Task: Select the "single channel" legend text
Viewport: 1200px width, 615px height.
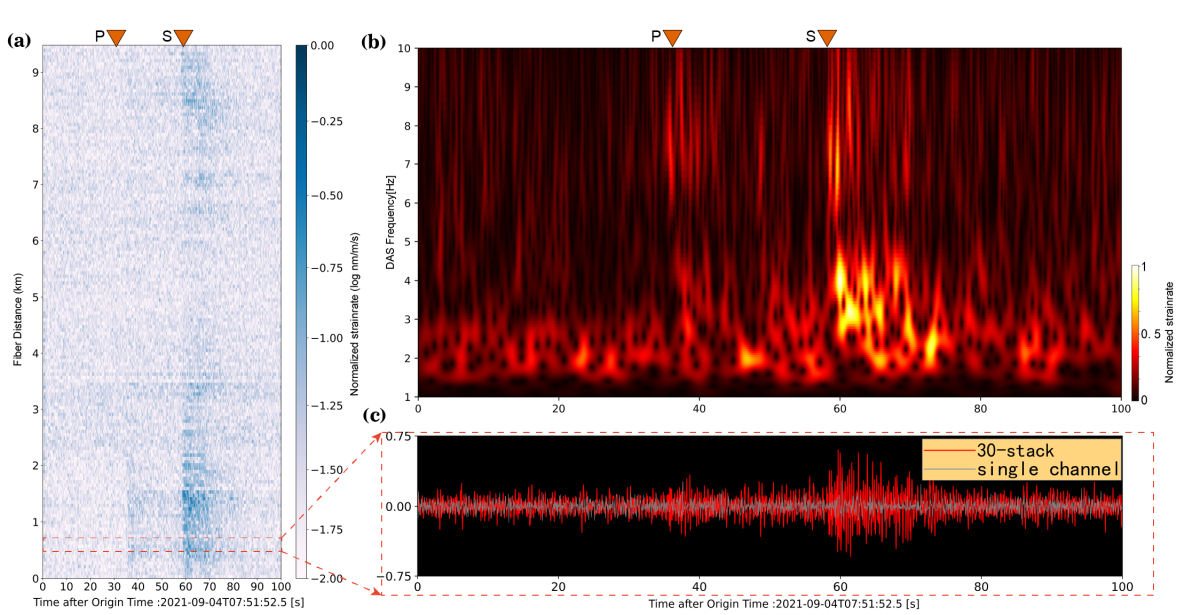Action: [x=1048, y=470]
